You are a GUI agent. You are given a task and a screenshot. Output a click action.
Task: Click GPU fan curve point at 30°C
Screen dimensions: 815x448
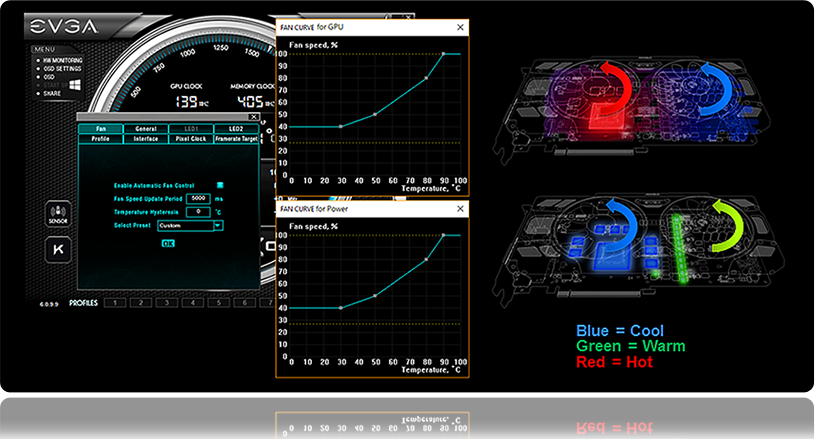[341, 126]
